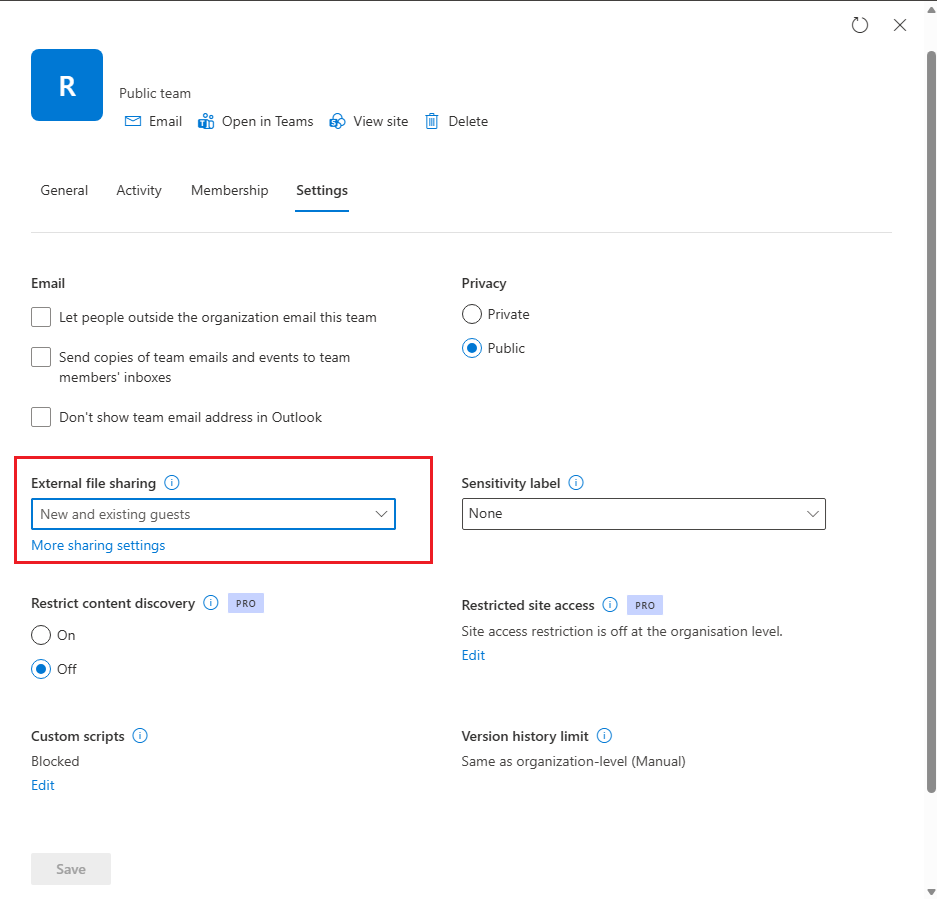Open info tooltip for Sensitivity label
Image resolution: width=937 pixels, height=899 pixels.
(x=576, y=482)
